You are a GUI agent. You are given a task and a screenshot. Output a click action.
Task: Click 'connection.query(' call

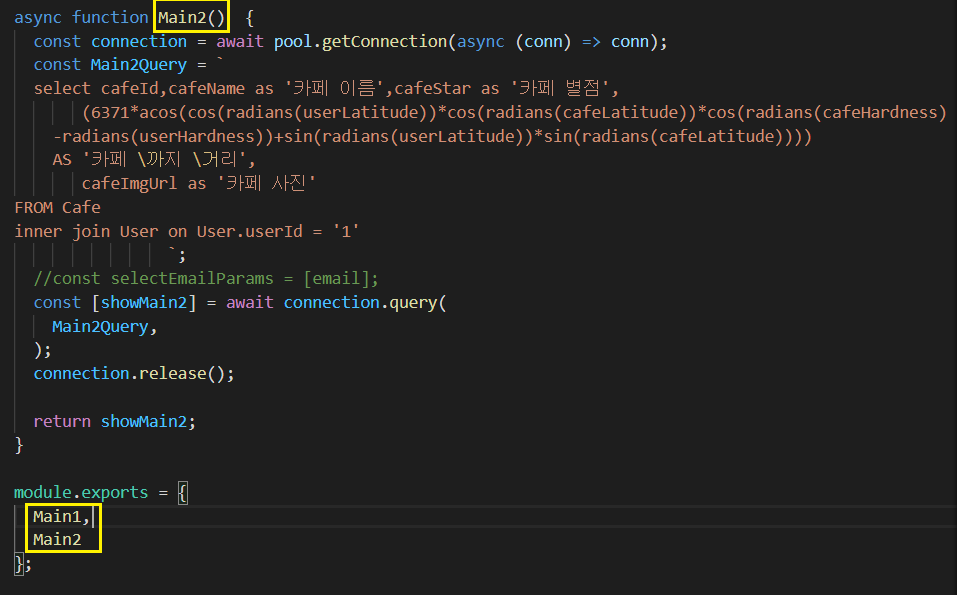(365, 303)
